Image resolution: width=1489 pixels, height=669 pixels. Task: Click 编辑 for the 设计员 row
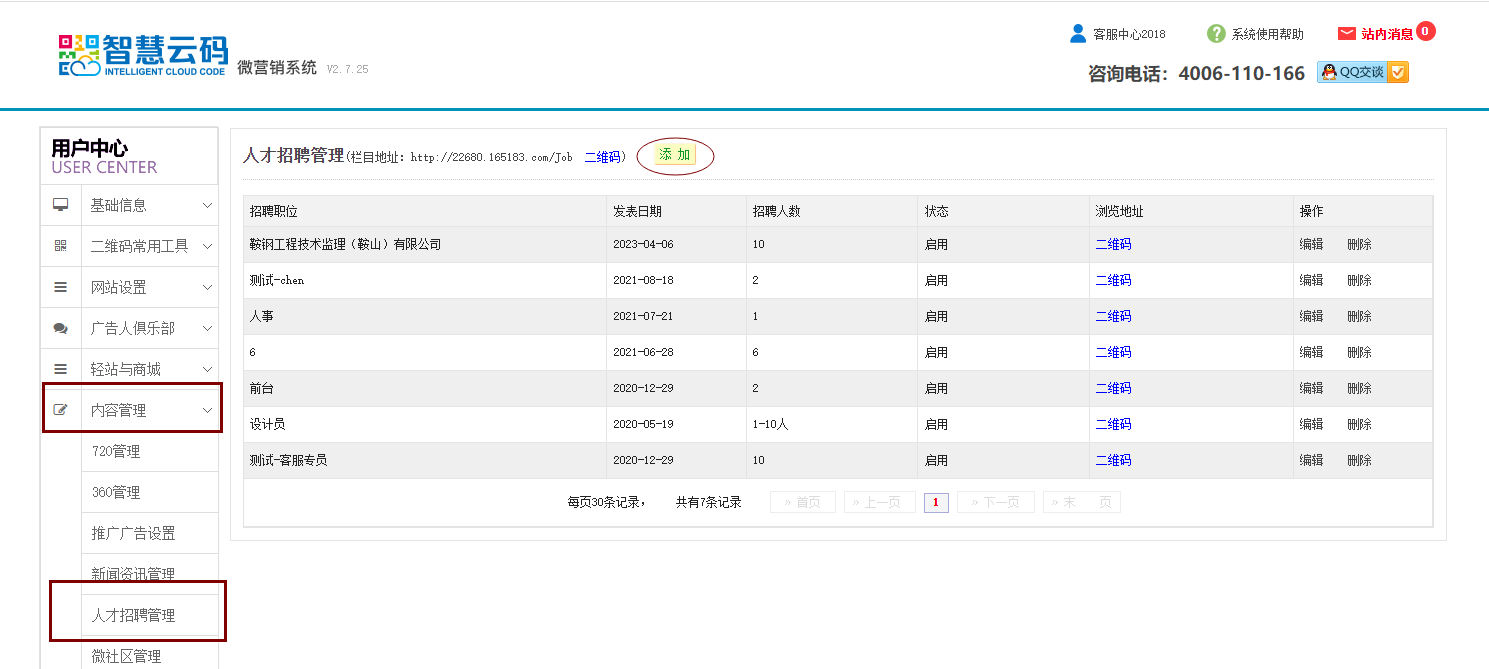pyautogui.click(x=1311, y=424)
